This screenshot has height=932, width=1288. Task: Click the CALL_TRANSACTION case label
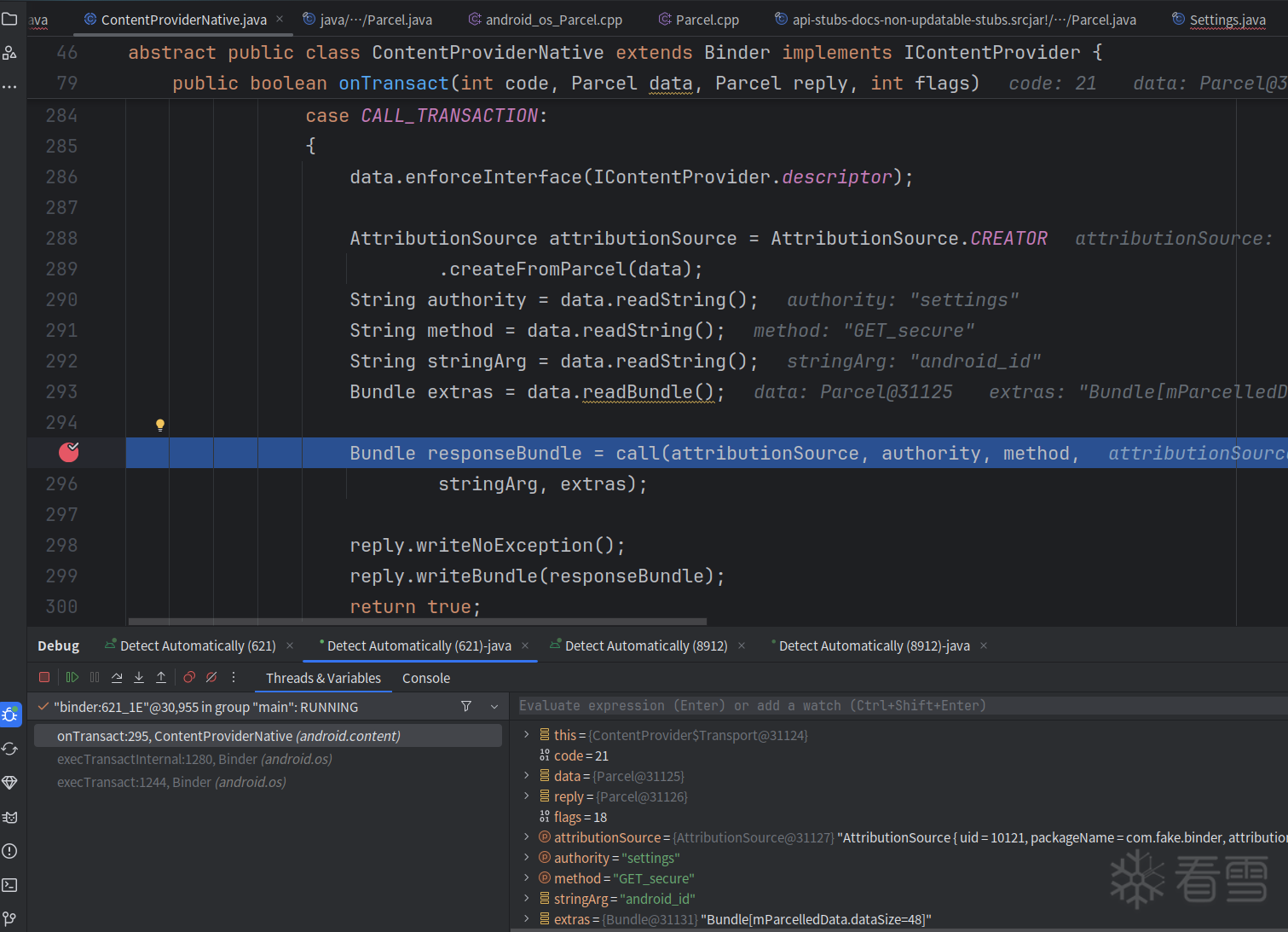coord(449,116)
